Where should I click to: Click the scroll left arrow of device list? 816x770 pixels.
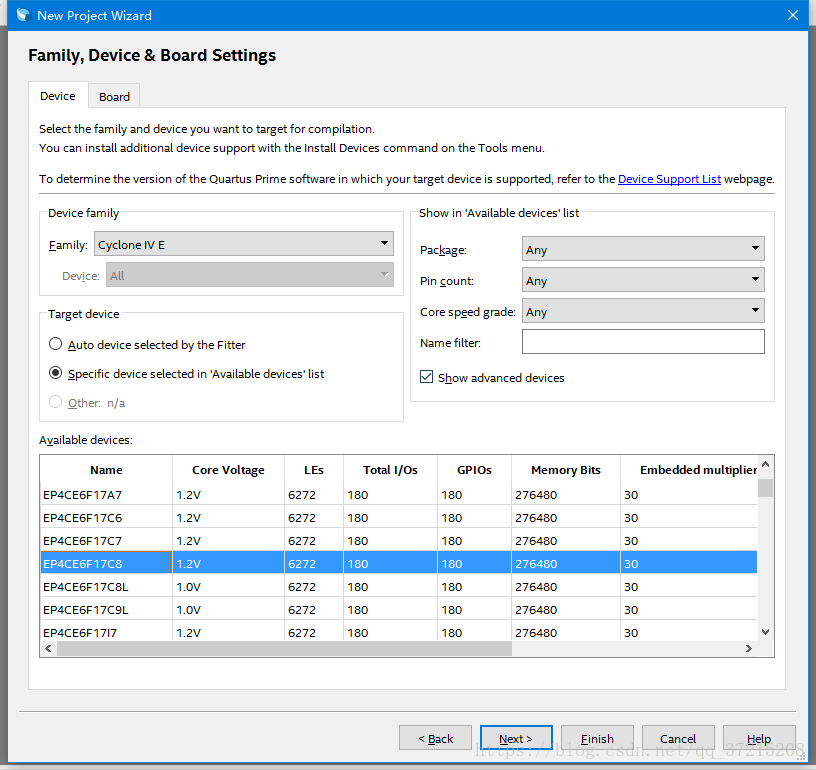pyautogui.click(x=48, y=648)
